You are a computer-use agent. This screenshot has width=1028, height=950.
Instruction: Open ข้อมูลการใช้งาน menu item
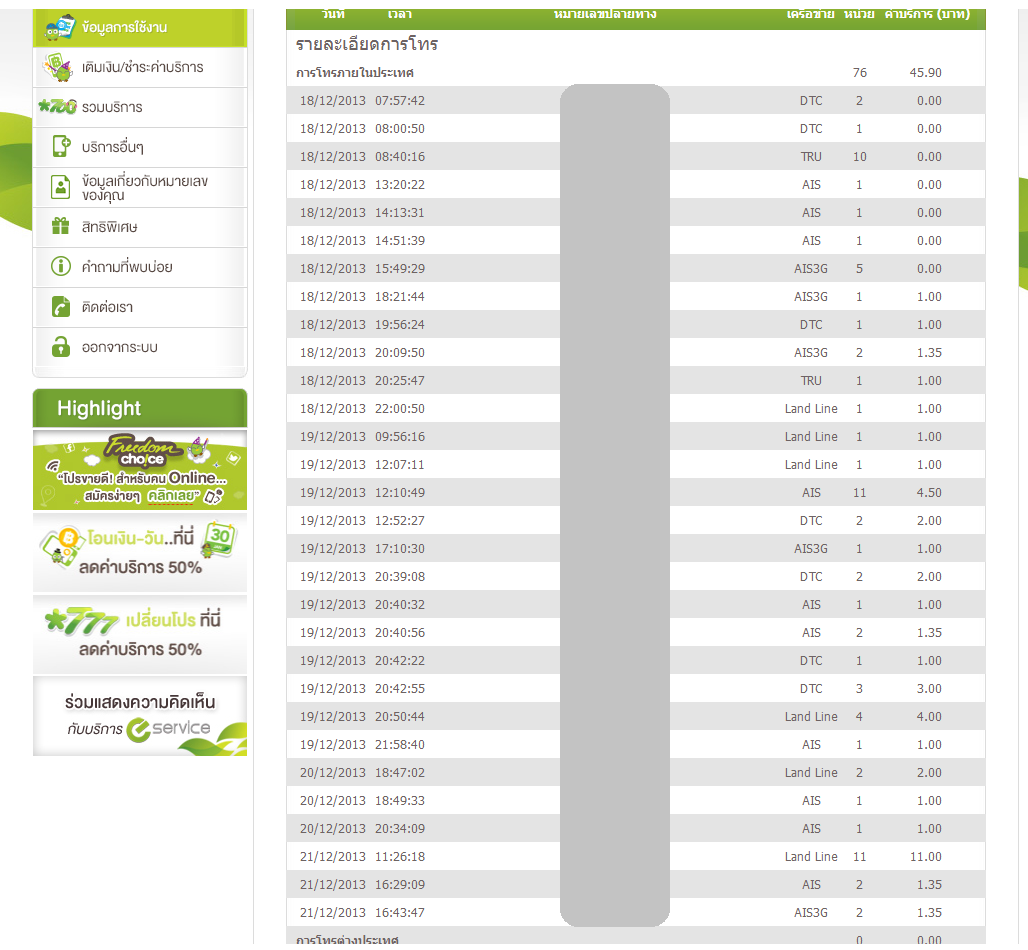tap(140, 28)
